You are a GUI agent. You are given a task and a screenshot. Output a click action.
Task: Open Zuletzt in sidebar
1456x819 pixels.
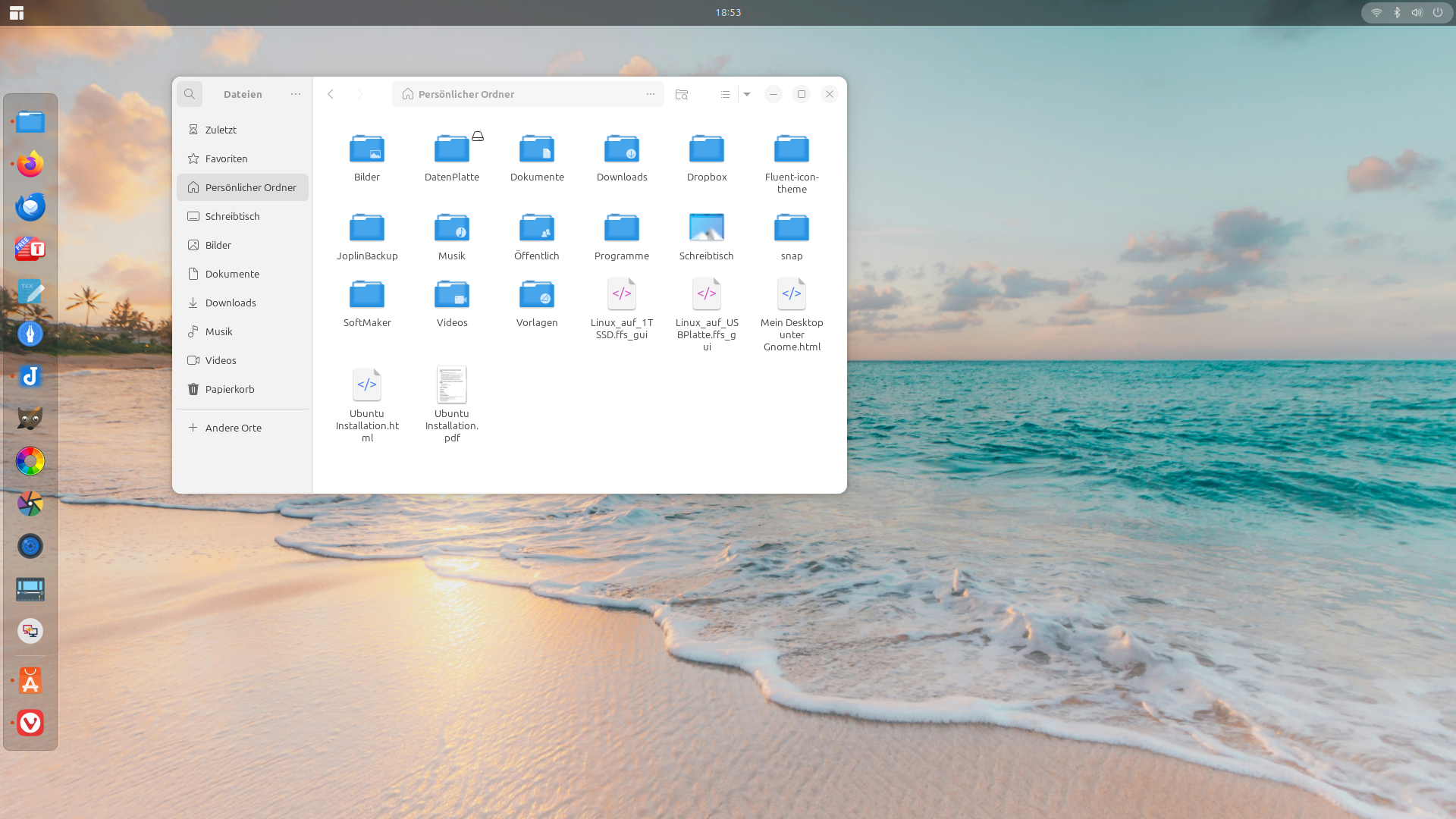pyautogui.click(x=243, y=130)
